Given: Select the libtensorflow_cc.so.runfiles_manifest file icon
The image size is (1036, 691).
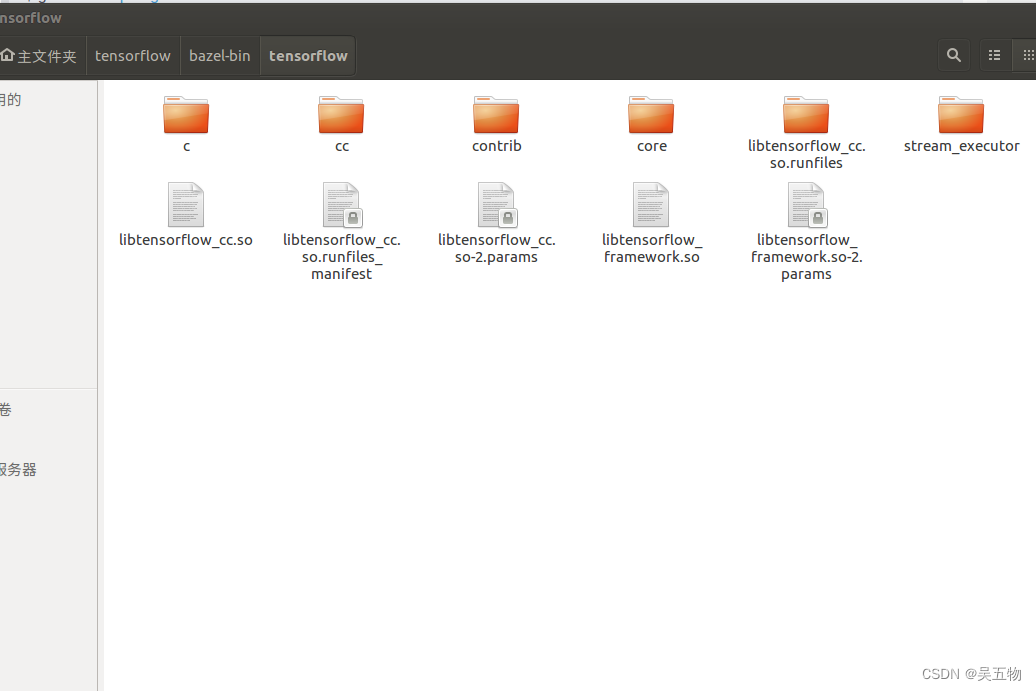Looking at the screenshot, I should point(342,205).
